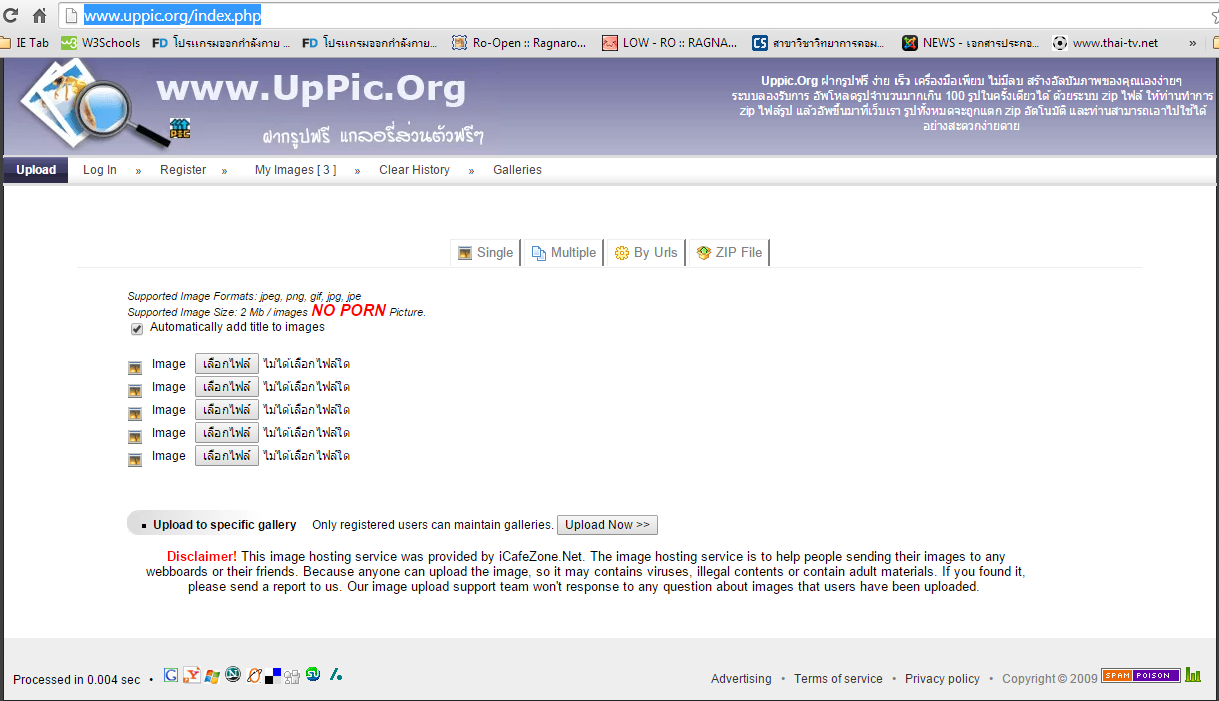
Task: Click the Upload to specific gallery label
Action: tap(225, 525)
